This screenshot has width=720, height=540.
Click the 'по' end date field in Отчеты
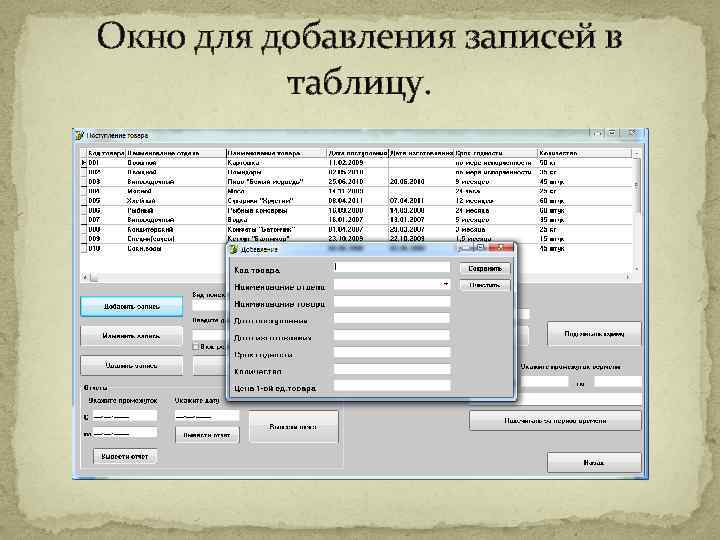click(x=124, y=433)
